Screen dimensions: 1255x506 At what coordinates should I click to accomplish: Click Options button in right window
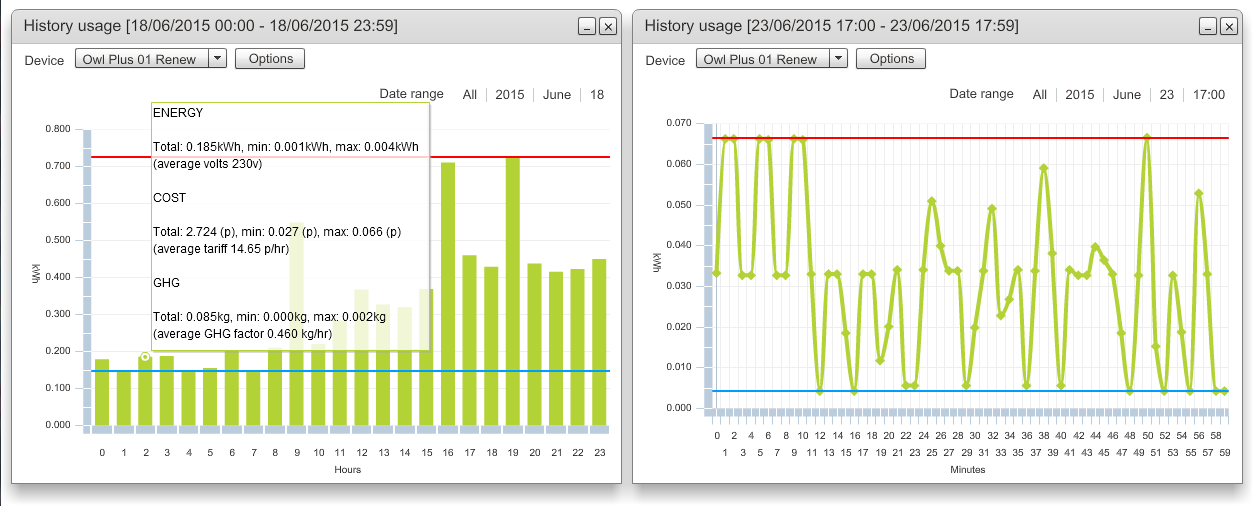(x=891, y=59)
